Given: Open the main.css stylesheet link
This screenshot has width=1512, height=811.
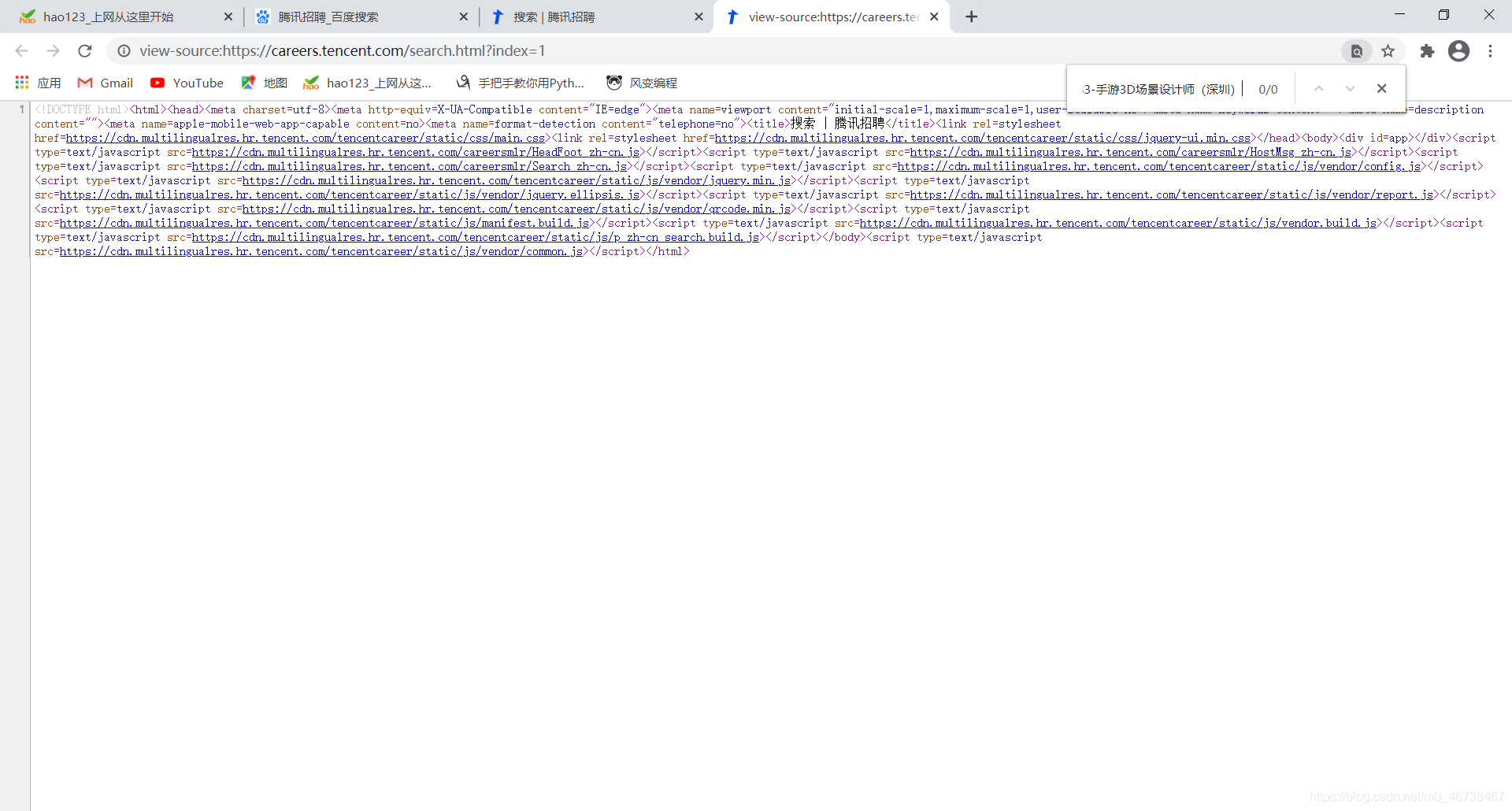Looking at the screenshot, I should tap(306, 139).
